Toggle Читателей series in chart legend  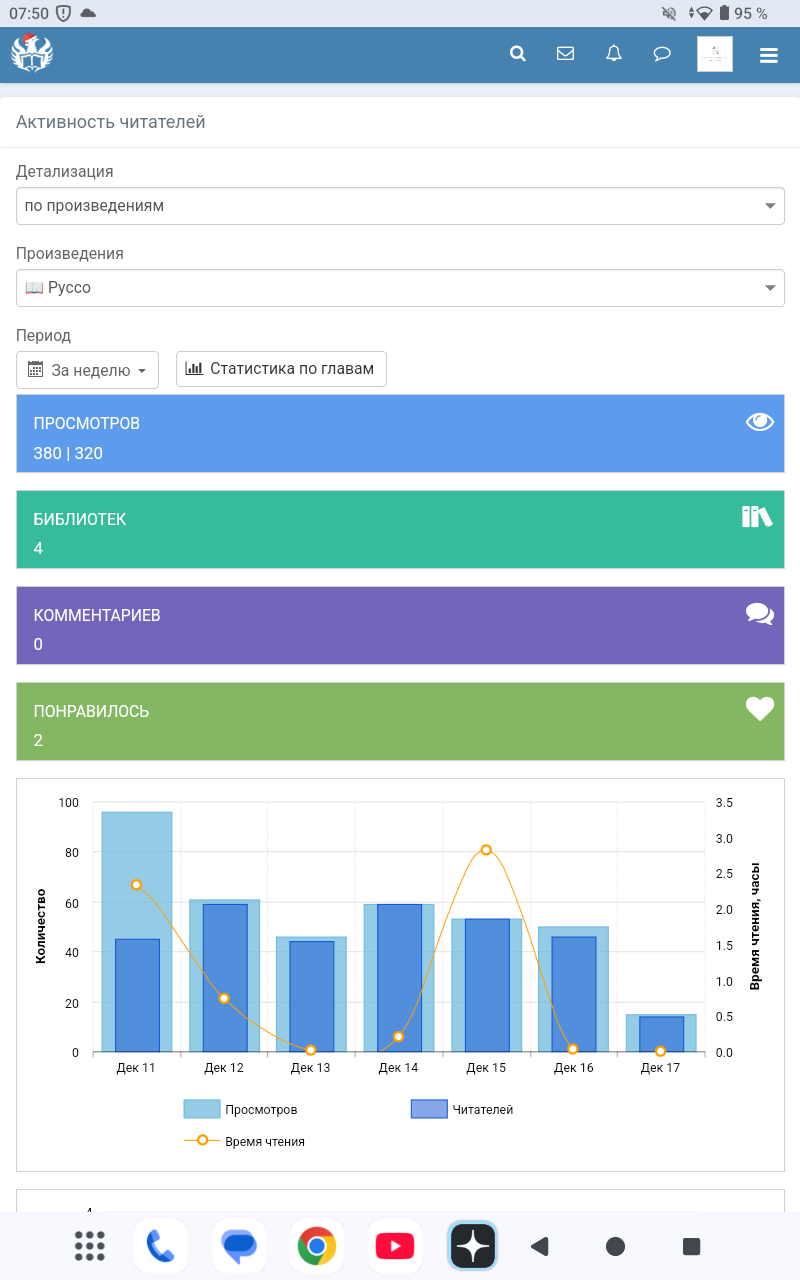point(463,1109)
